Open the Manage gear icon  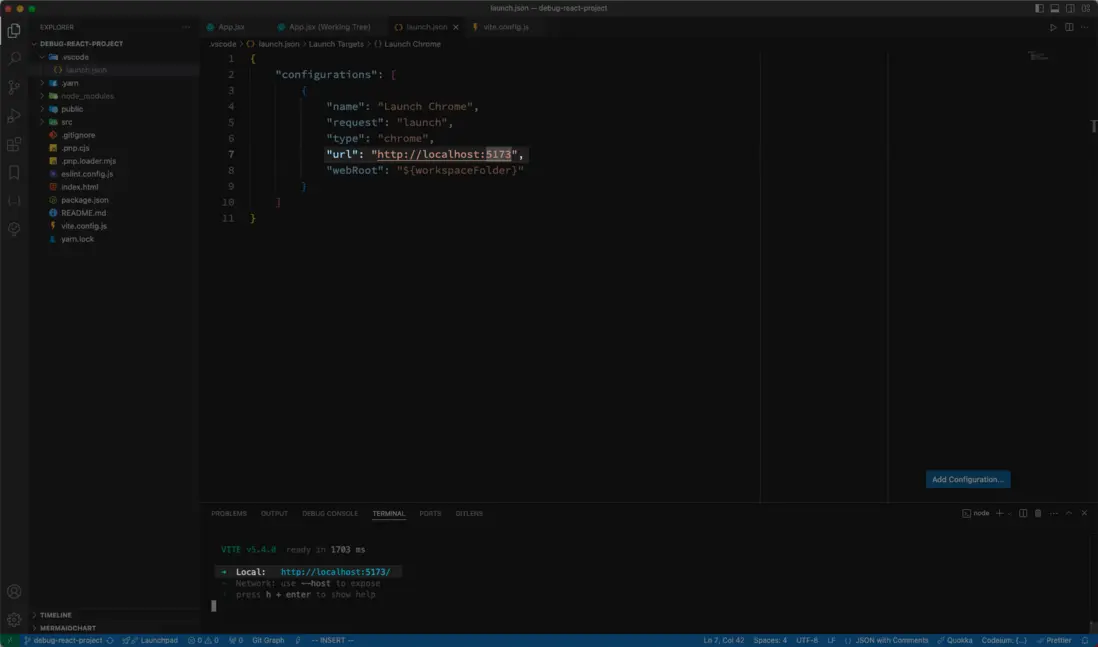tap(14, 620)
